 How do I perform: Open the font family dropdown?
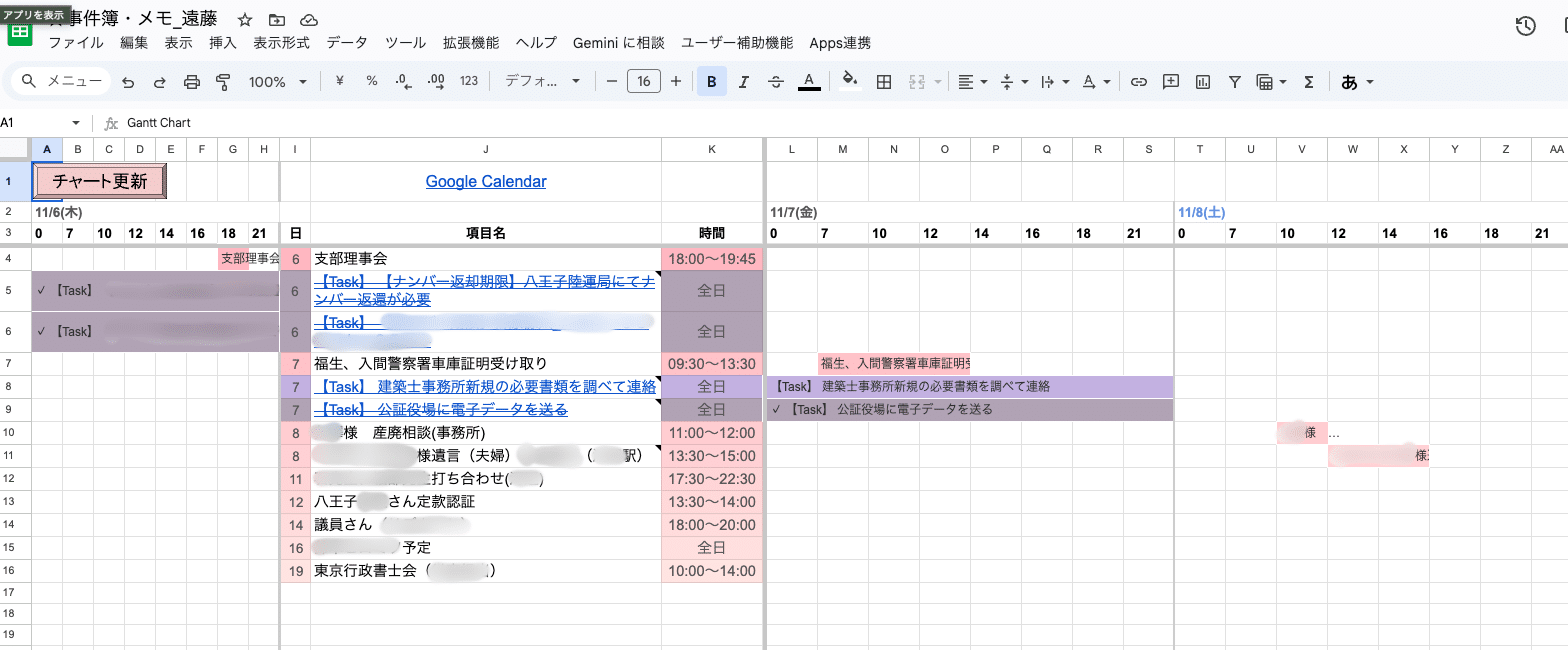[x=542, y=82]
